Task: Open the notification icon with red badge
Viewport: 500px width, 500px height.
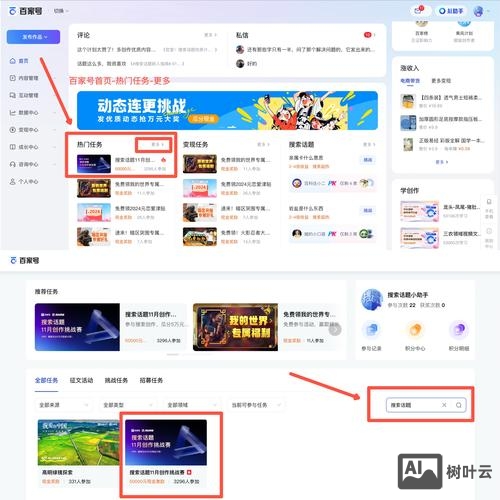Action: [418, 11]
